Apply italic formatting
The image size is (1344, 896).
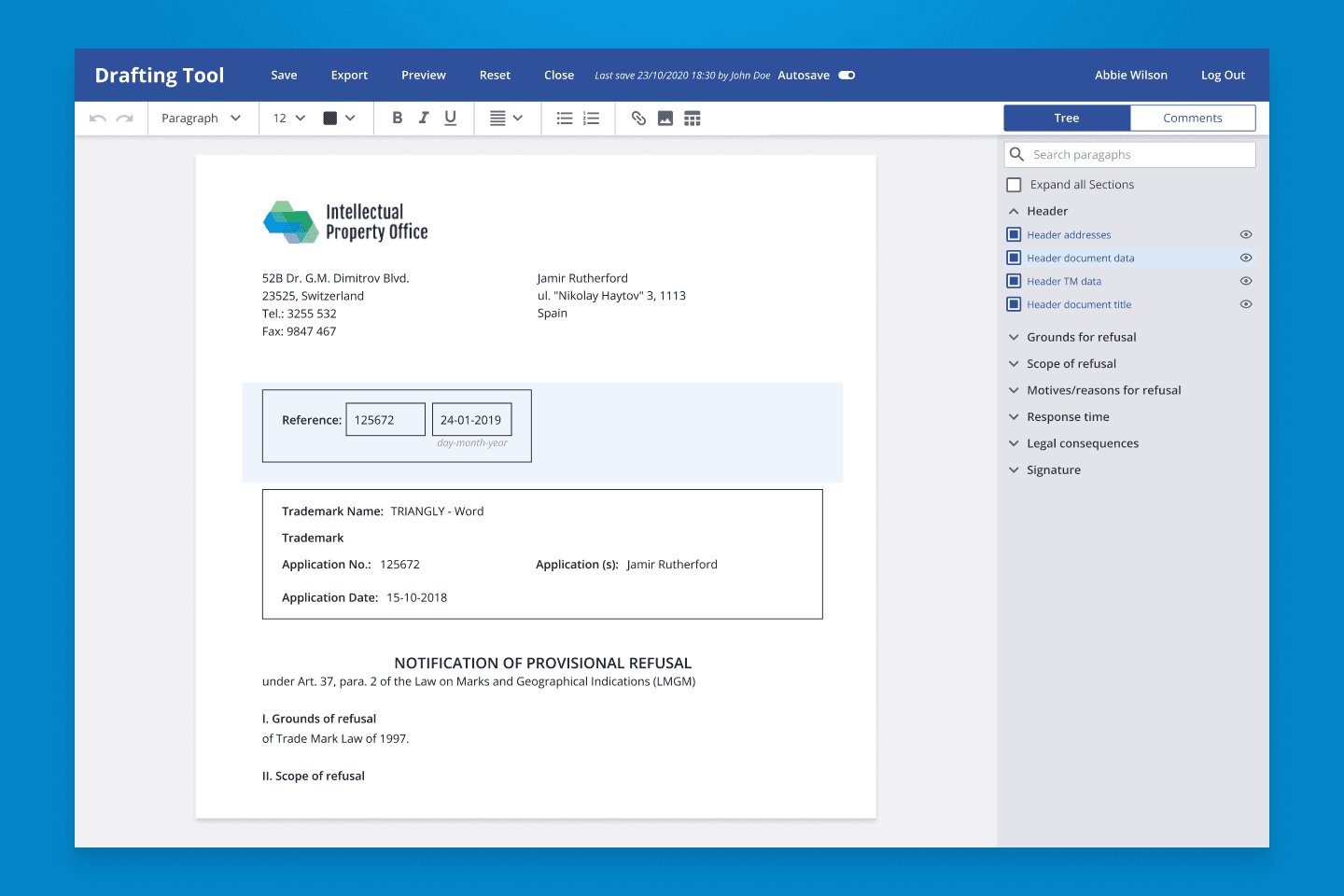point(424,119)
